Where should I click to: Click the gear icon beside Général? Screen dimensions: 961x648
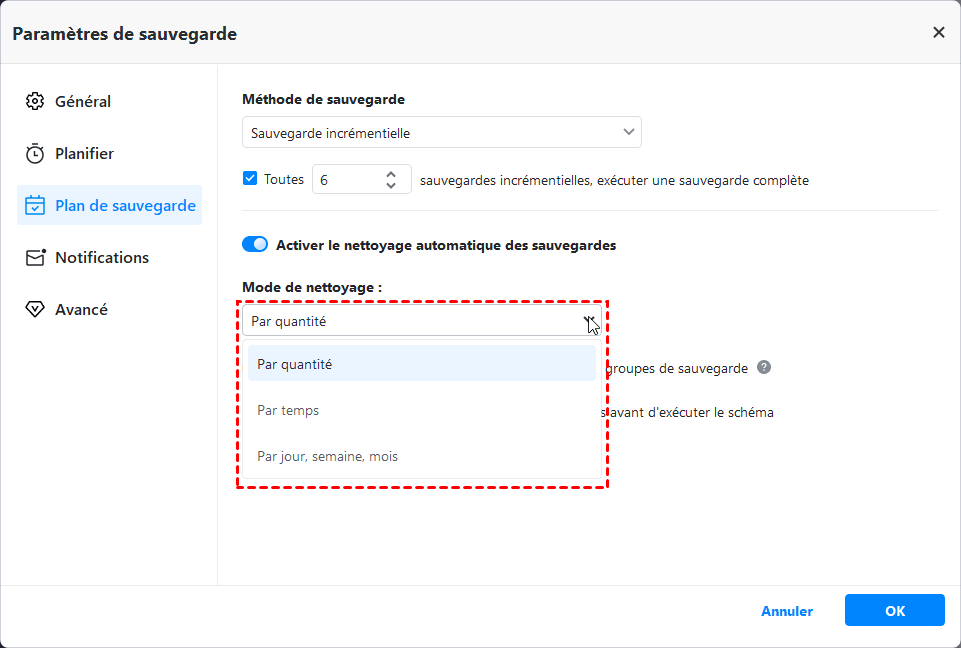click(35, 101)
